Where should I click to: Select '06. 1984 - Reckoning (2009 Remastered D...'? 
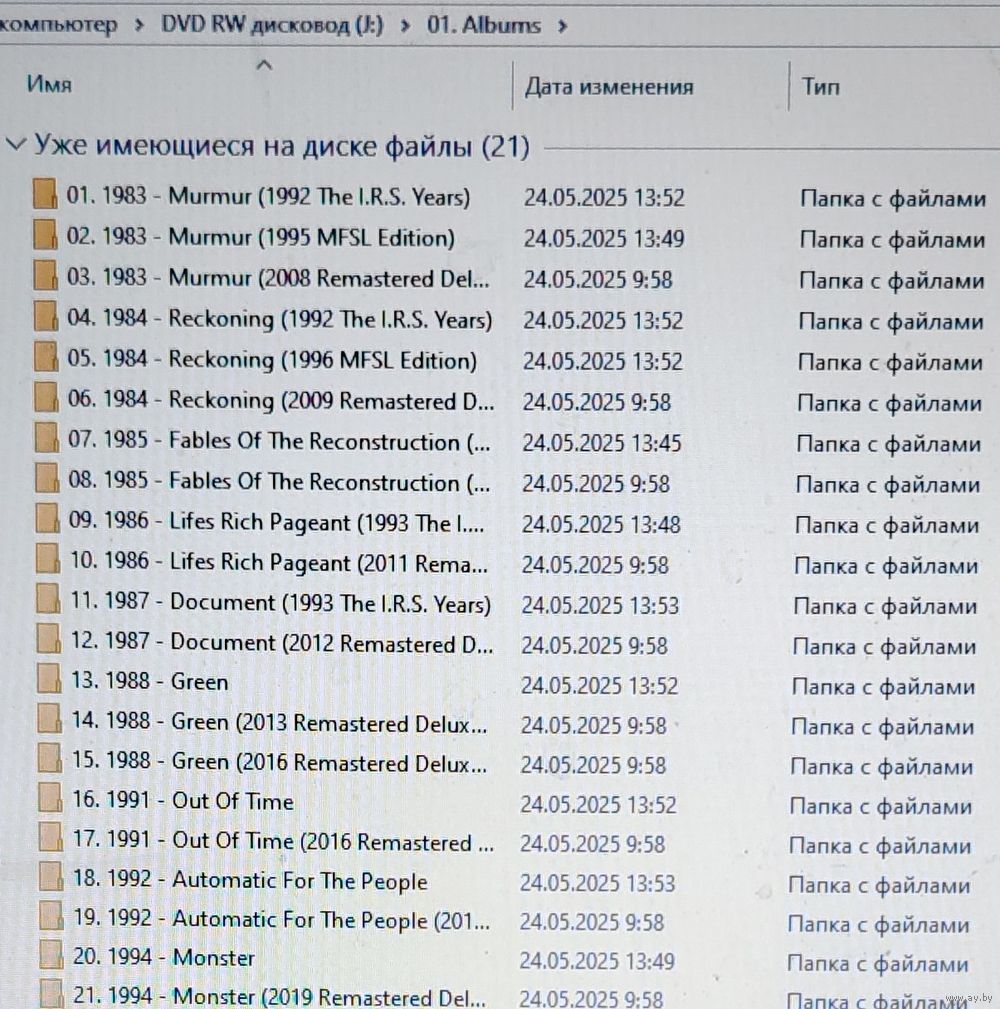coord(281,400)
